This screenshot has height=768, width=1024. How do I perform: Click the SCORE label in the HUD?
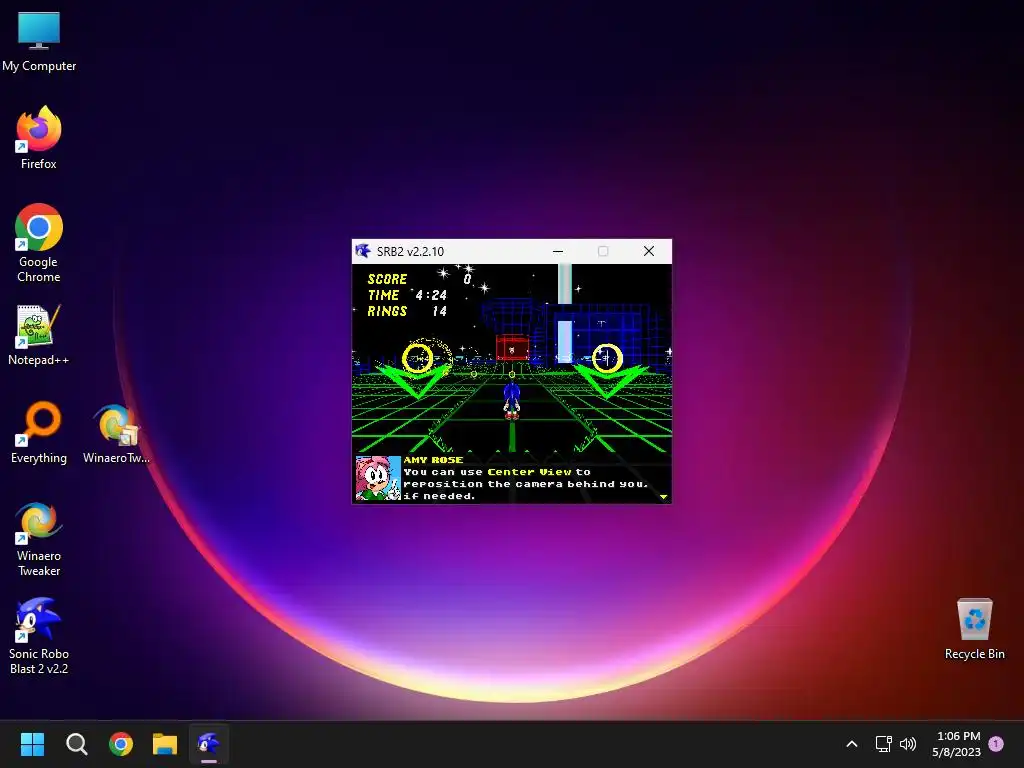tap(387, 280)
